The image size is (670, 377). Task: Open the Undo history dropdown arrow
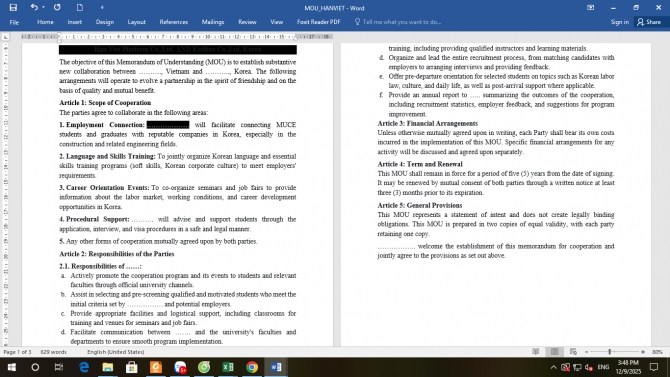pos(43,7)
